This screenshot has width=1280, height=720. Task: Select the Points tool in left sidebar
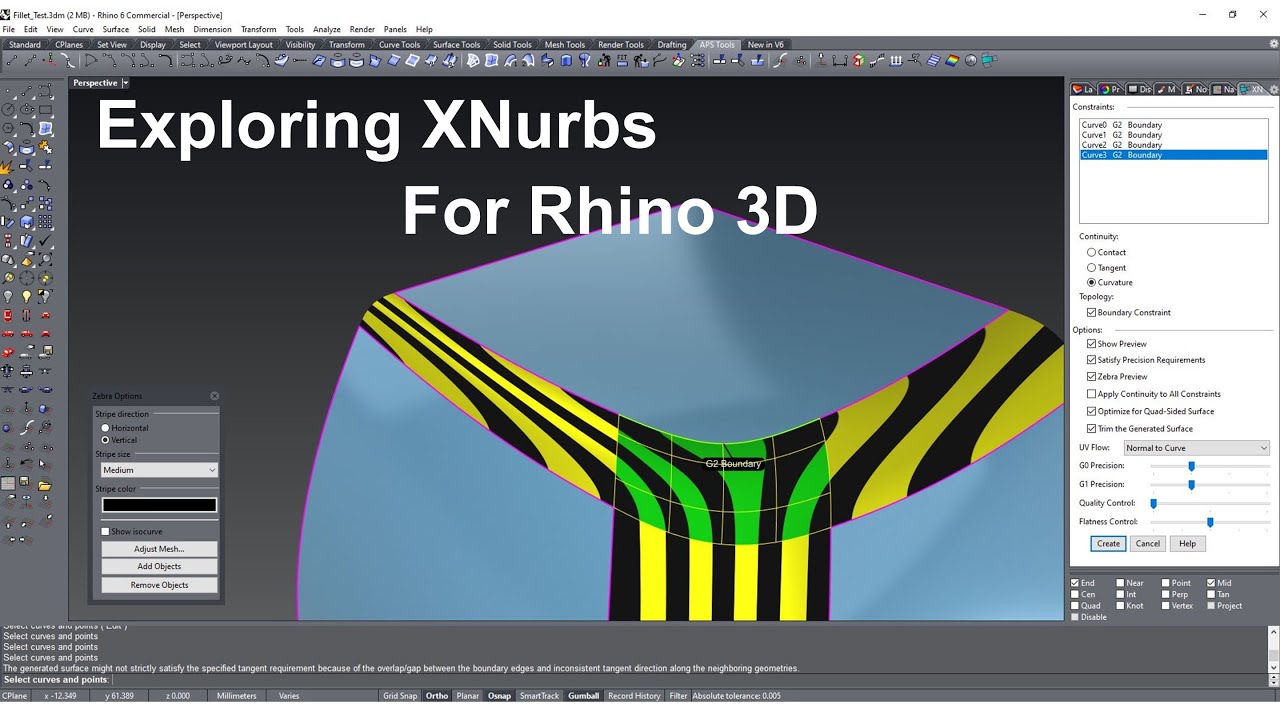(8, 91)
